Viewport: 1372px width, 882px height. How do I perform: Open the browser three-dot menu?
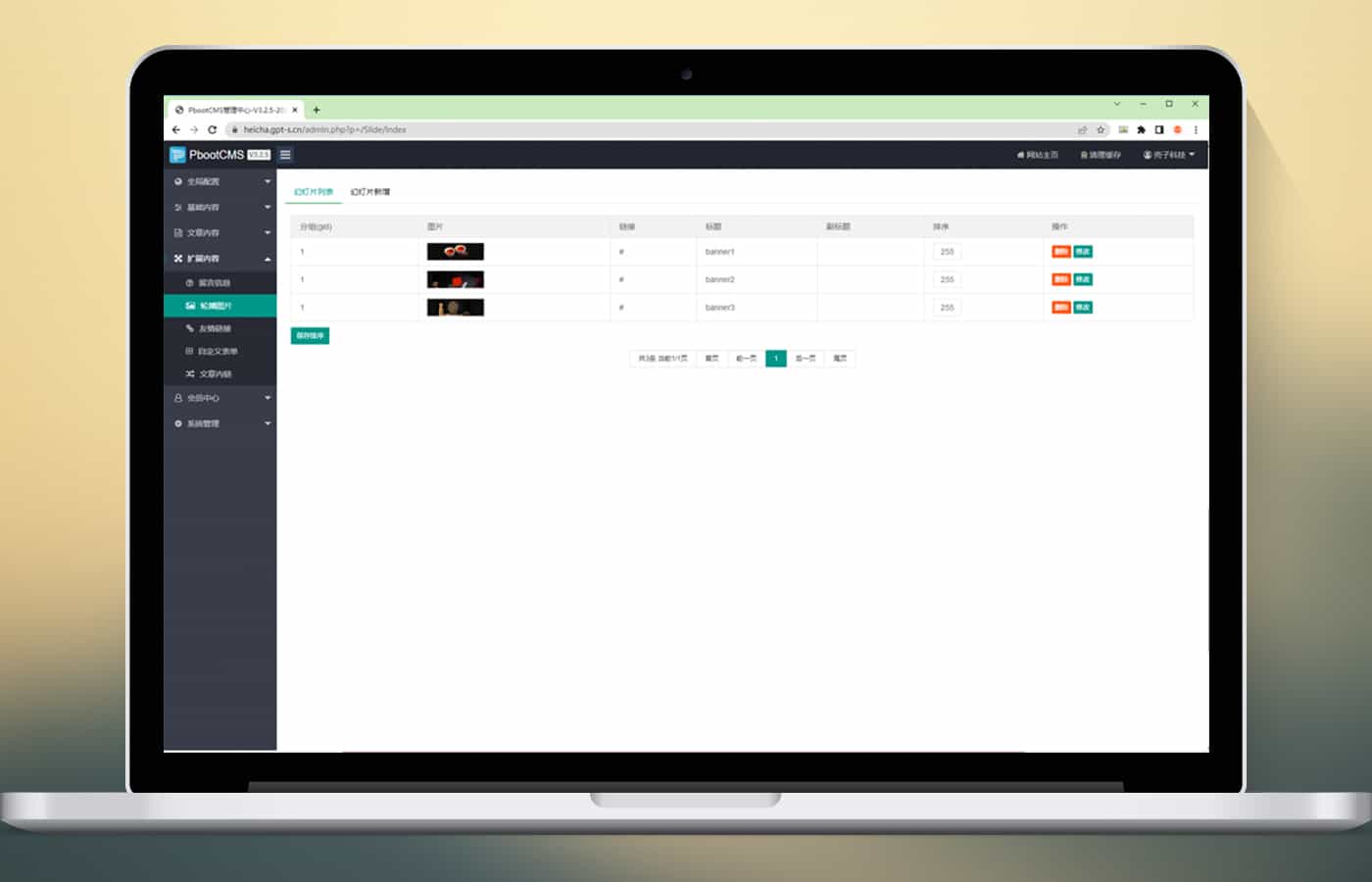pyautogui.click(x=1196, y=129)
